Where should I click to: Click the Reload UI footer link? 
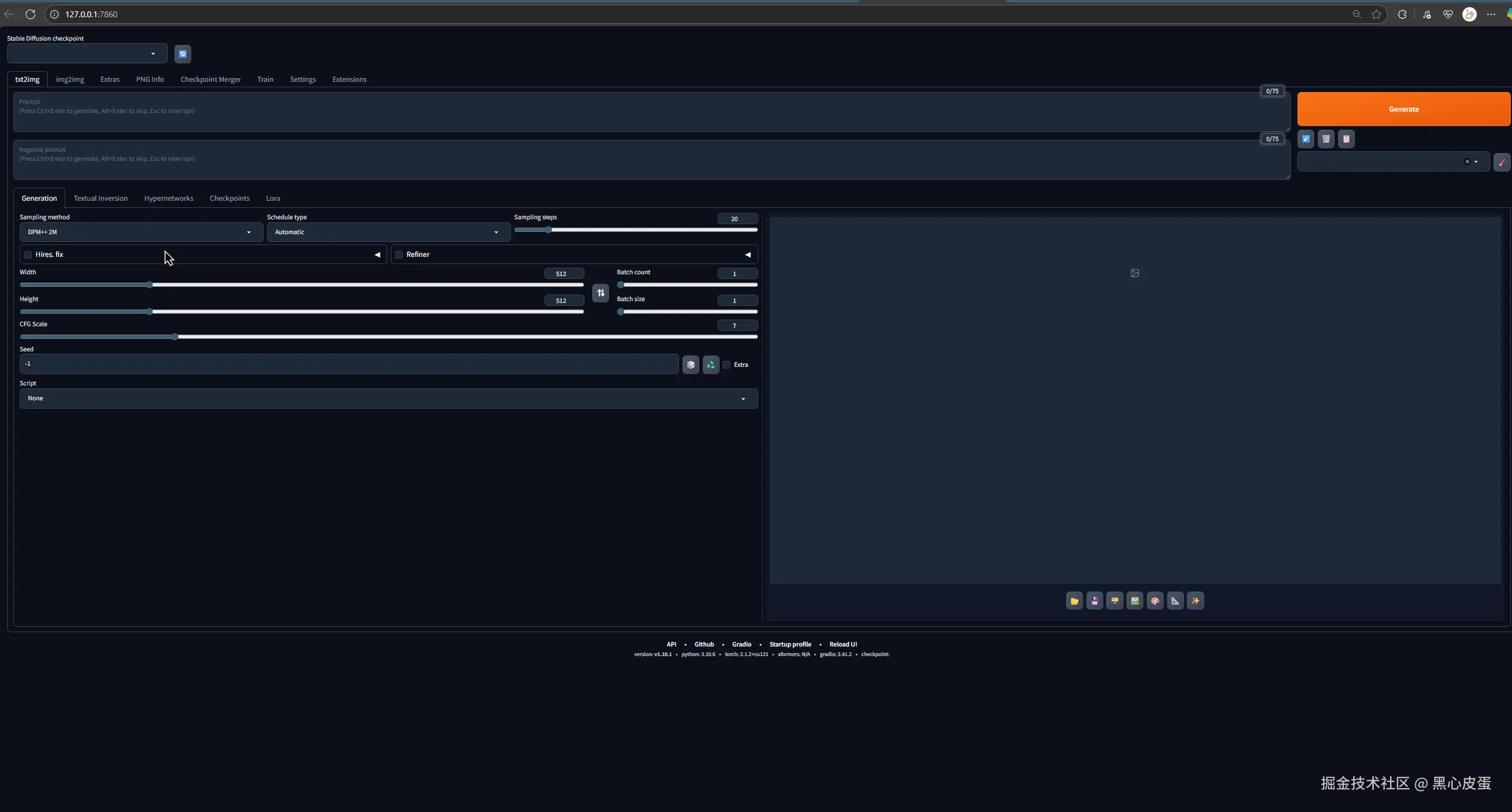843,644
